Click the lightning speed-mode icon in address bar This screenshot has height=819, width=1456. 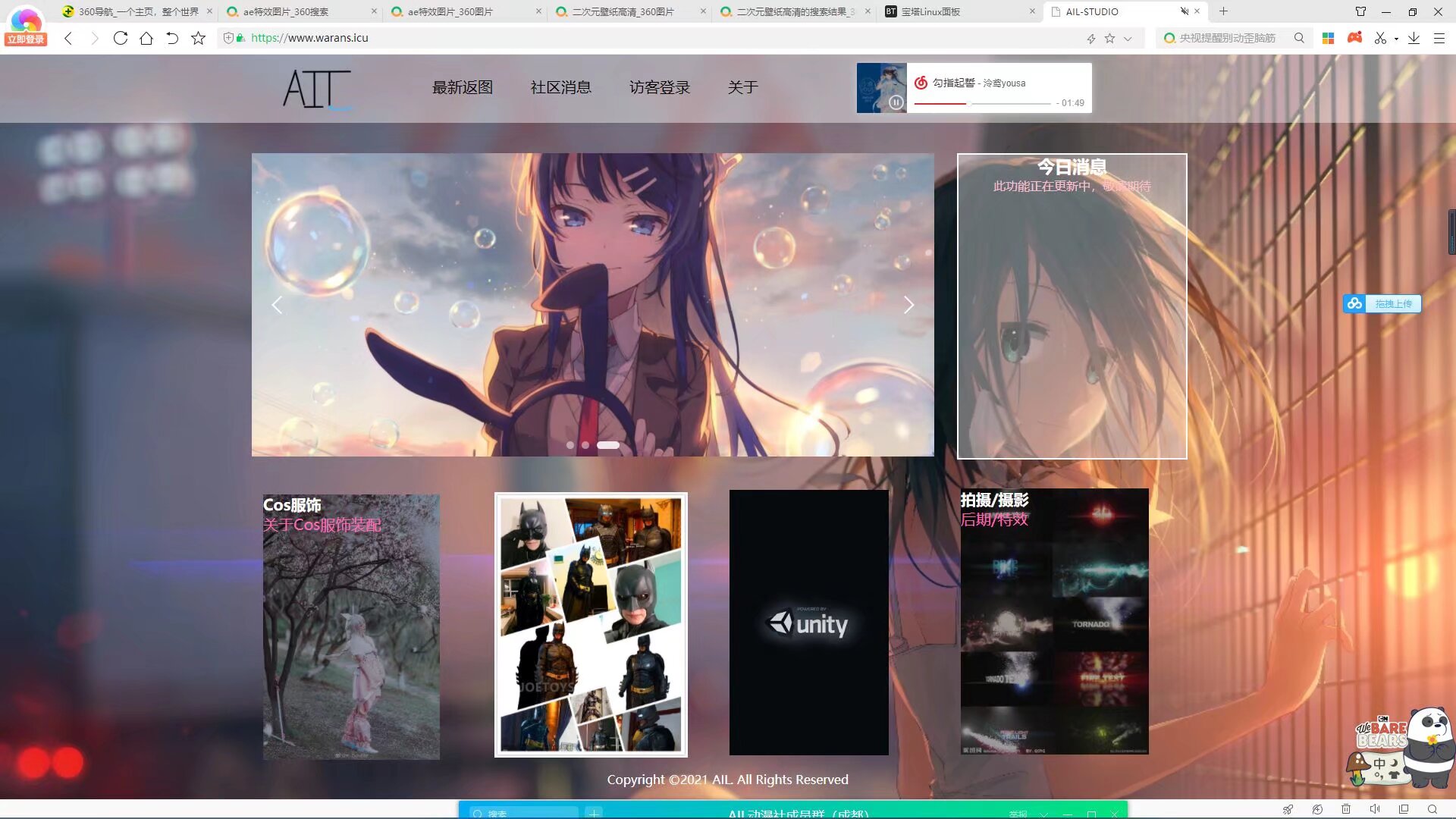(x=1090, y=39)
